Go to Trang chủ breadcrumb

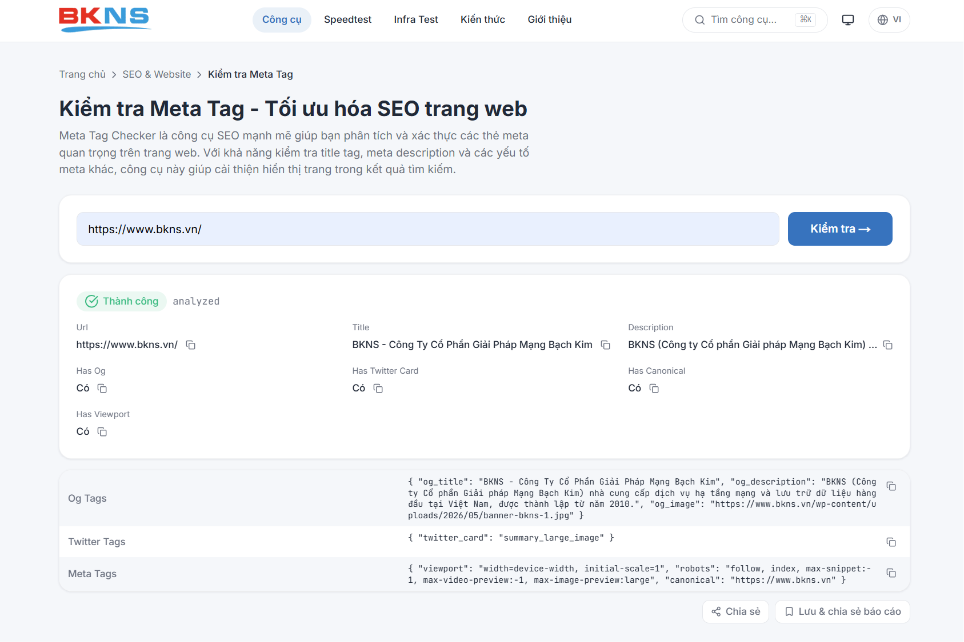(x=82, y=74)
